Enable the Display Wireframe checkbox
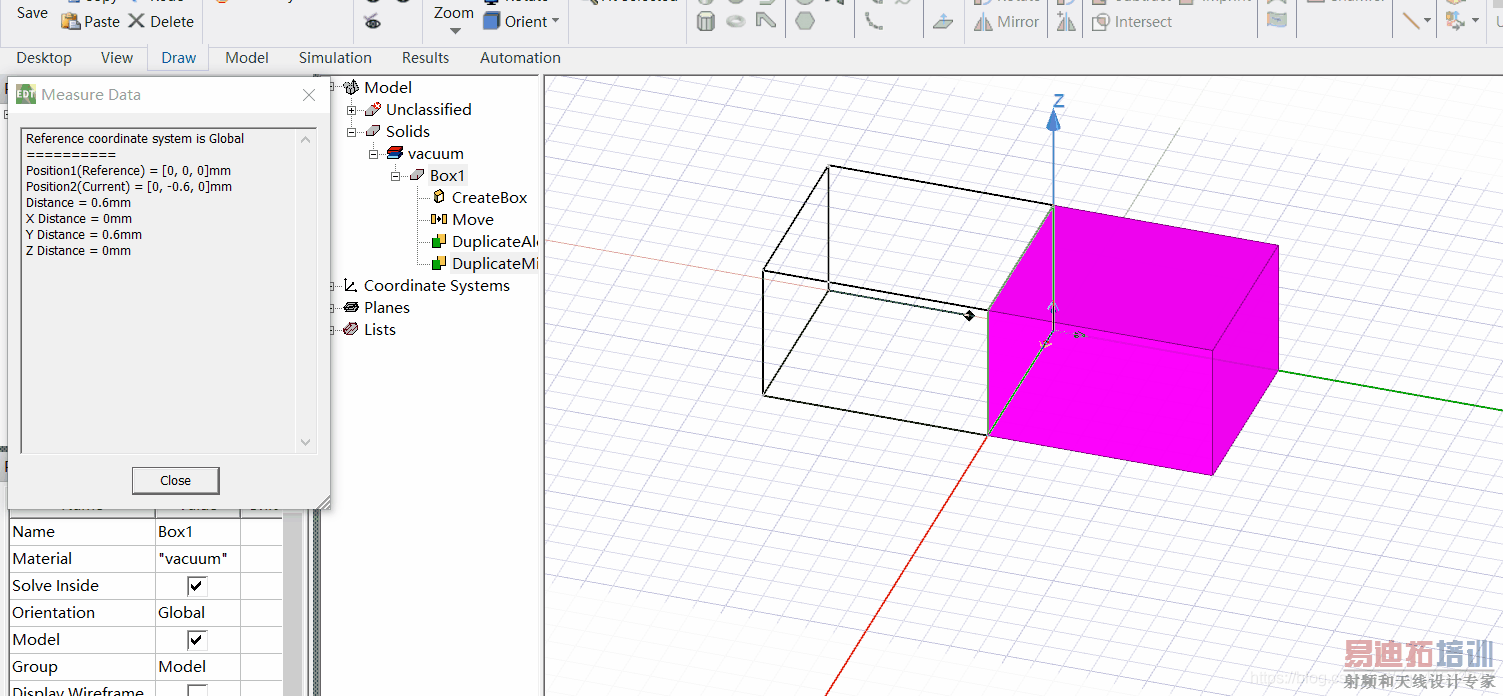The image size is (1503, 696). (x=197, y=691)
